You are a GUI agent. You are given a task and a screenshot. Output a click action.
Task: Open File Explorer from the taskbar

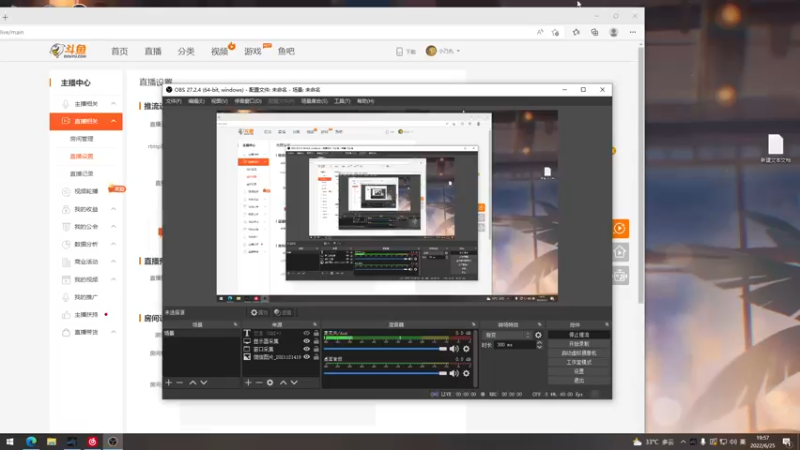[x=52, y=442]
